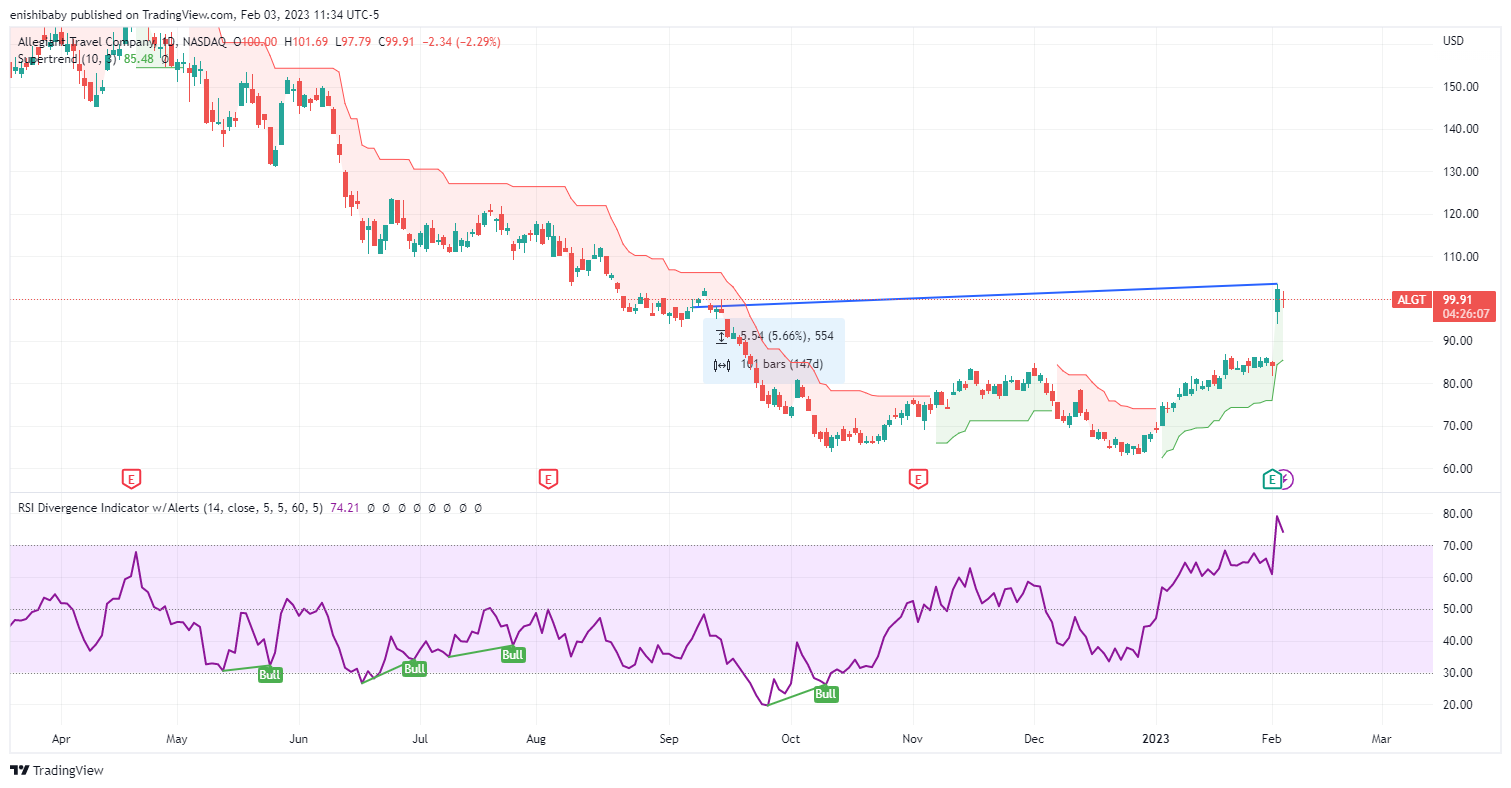
Task: Click the USD currency label
Action: pyautogui.click(x=1453, y=41)
